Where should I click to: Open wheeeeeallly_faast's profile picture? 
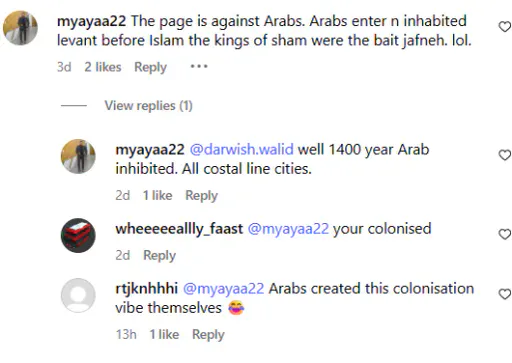click(x=78, y=235)
